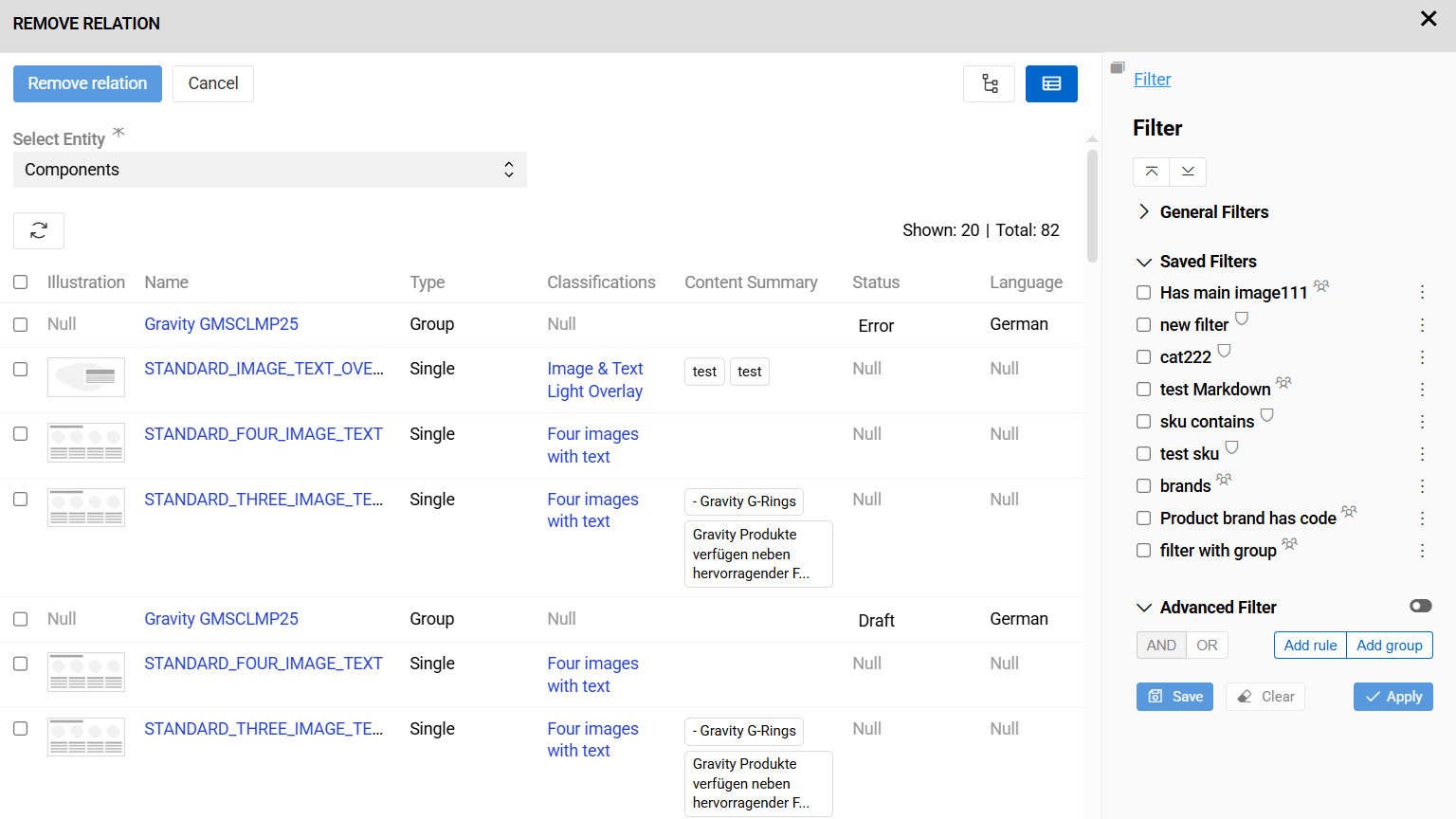Switch to table list view icon
1456x819 pixels.
click(1051, 83)
